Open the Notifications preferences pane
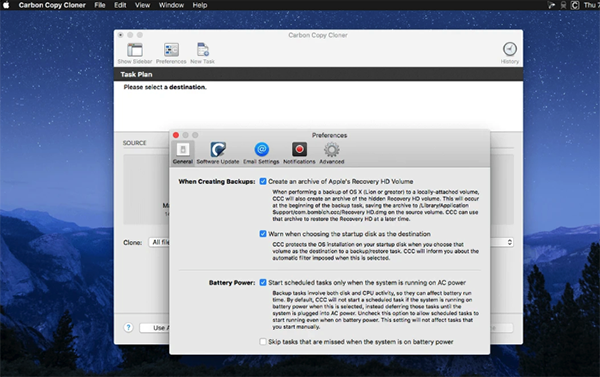 [299, 153]
